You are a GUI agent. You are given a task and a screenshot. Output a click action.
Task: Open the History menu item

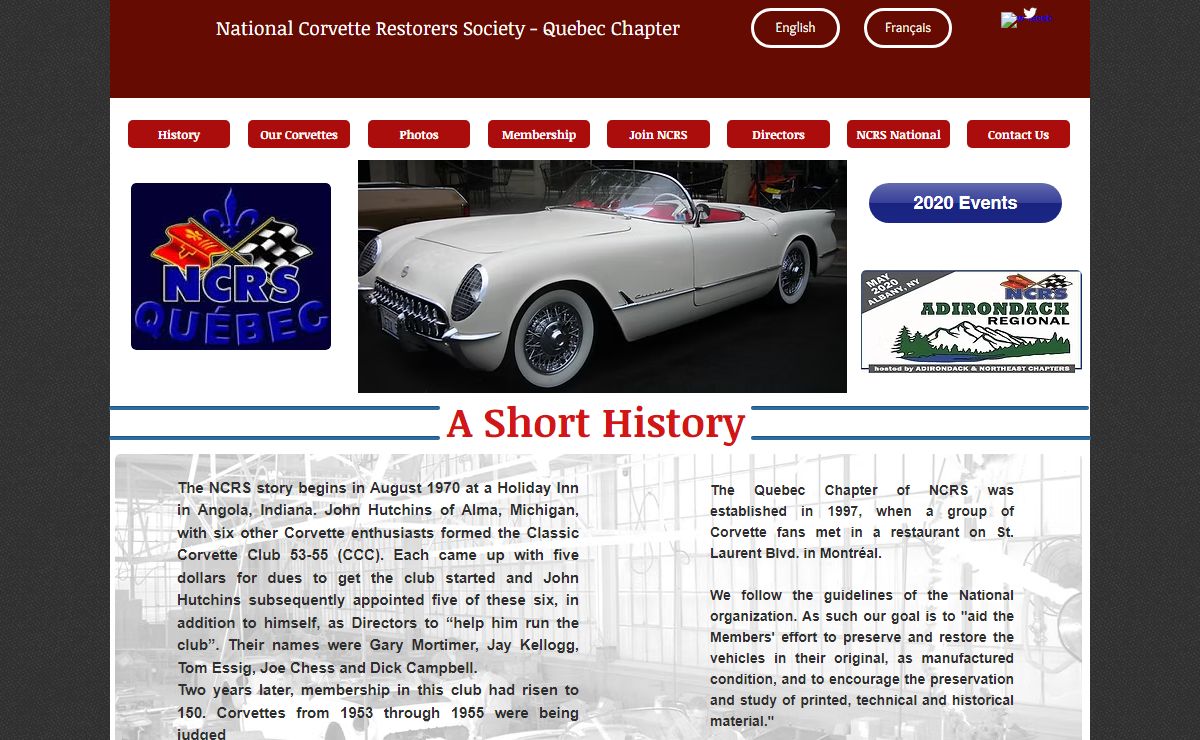pyautogui.click(x=179, y=134)
